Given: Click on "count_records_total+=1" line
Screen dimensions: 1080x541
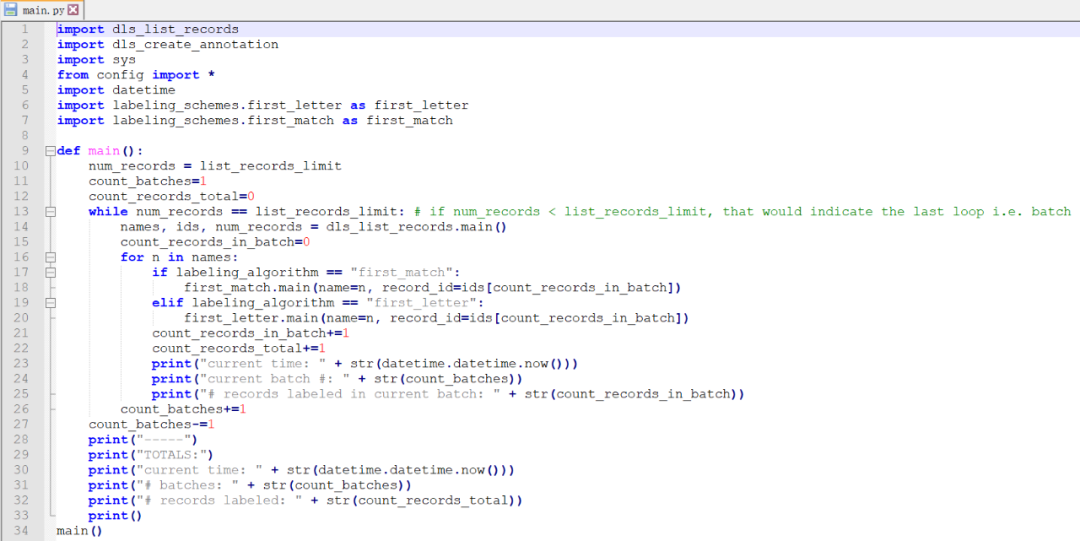Looking at the screenshot, I should click(x=239, y=348).
